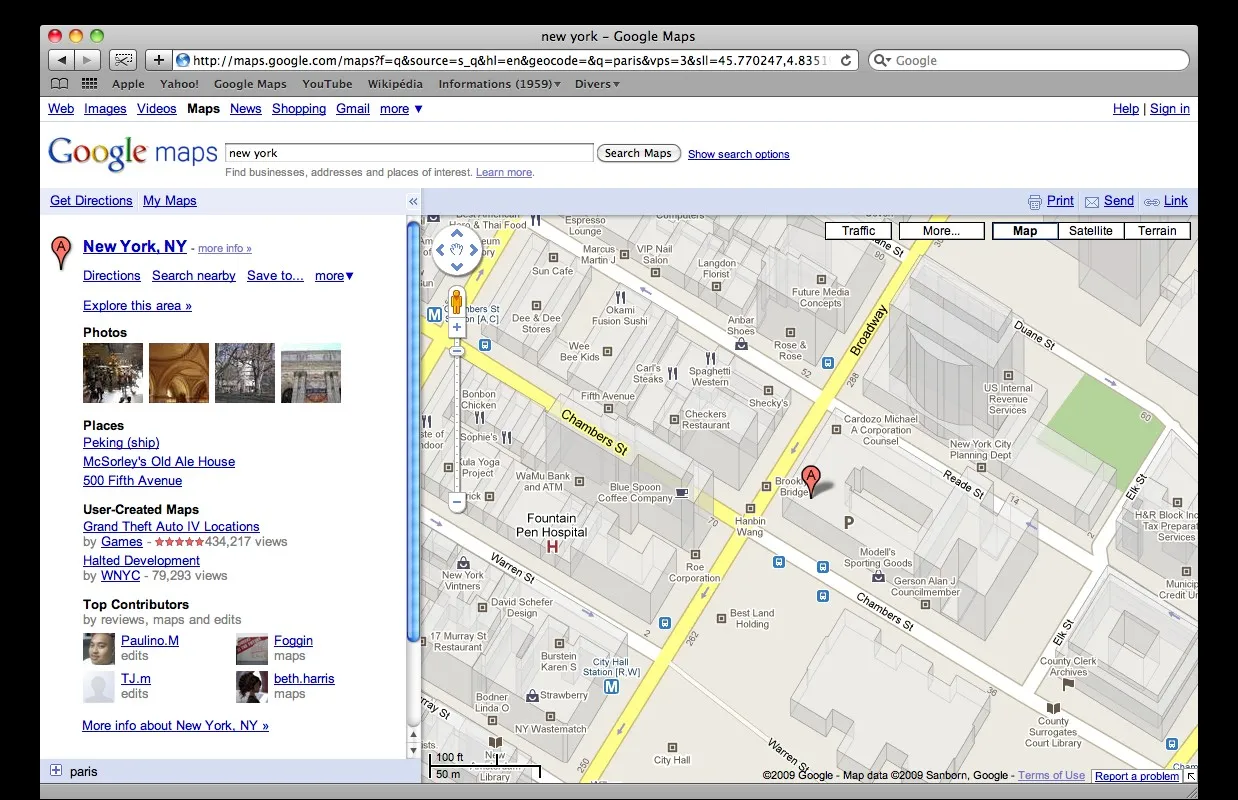
Task: Open Grand Theft Auto IV Locations map
Action: pos(171,527)
